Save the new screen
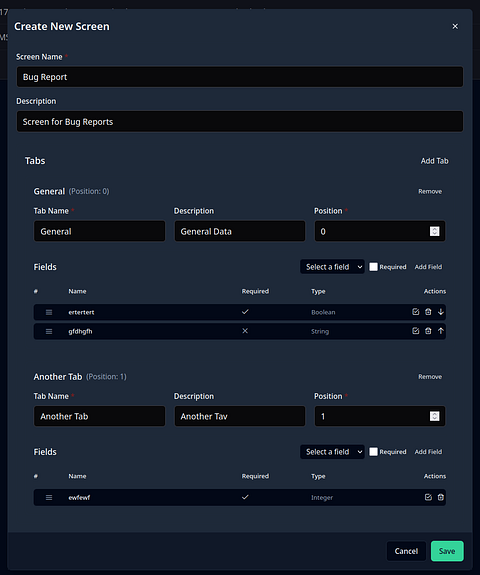 coord(447,551)
